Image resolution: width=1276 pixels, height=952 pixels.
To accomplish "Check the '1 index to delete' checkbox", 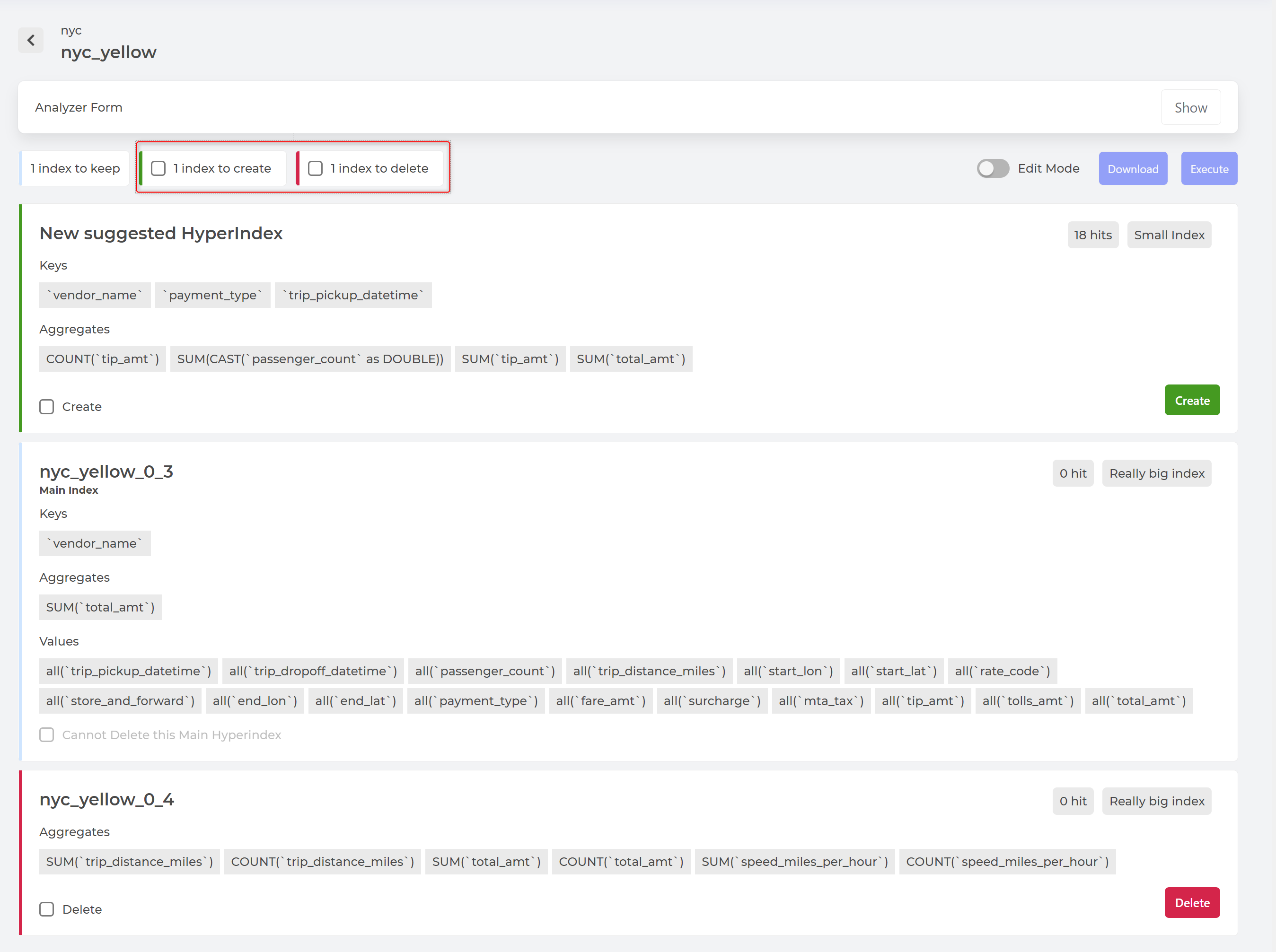I will 315,168.
